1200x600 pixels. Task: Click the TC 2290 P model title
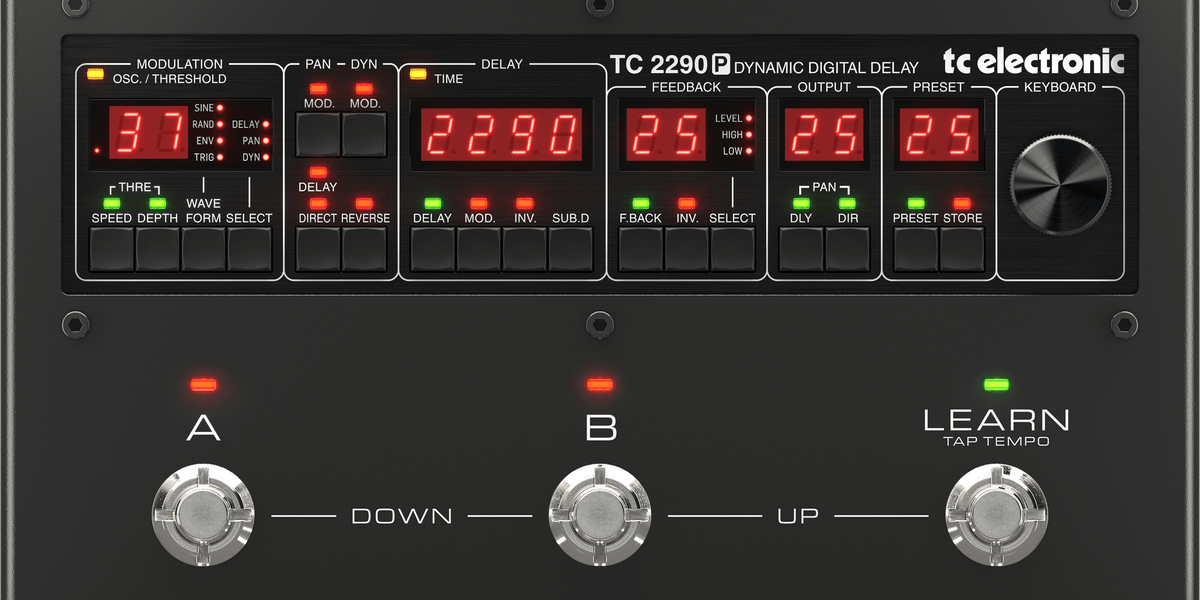click(x=670, y=65)
